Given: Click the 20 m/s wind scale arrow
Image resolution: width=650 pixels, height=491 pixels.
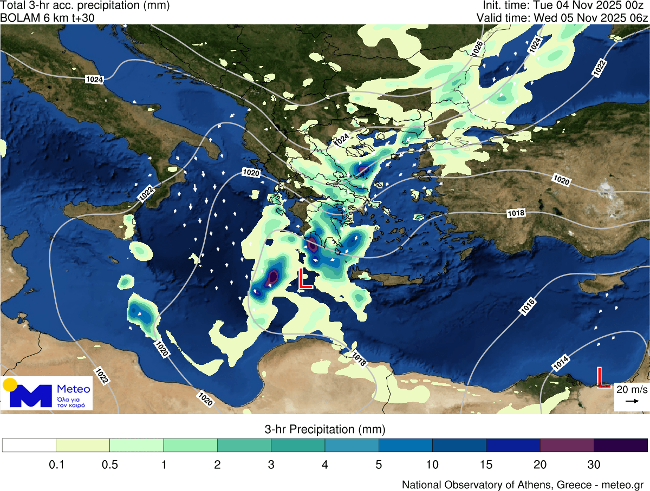Looking at the screenshot, I should pos(630,401).
